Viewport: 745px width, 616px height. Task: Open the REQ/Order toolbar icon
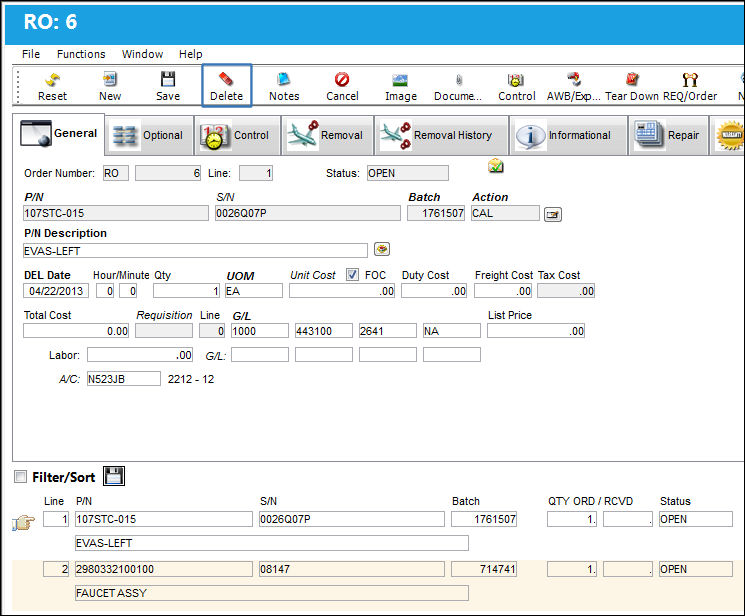click(x=690, y=87)
